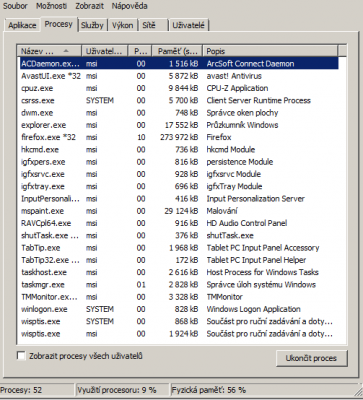Switch to the Služby tab
The width and height of the screenshot is (363, 400).
[92, 25]
